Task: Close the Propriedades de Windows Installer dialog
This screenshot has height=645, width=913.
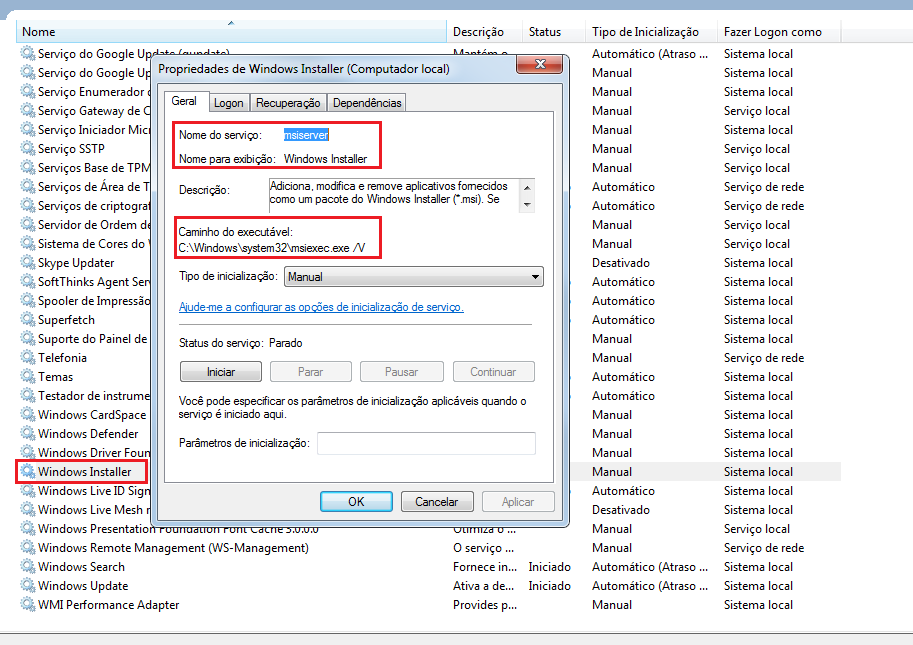Action: (x=539, y=64)
